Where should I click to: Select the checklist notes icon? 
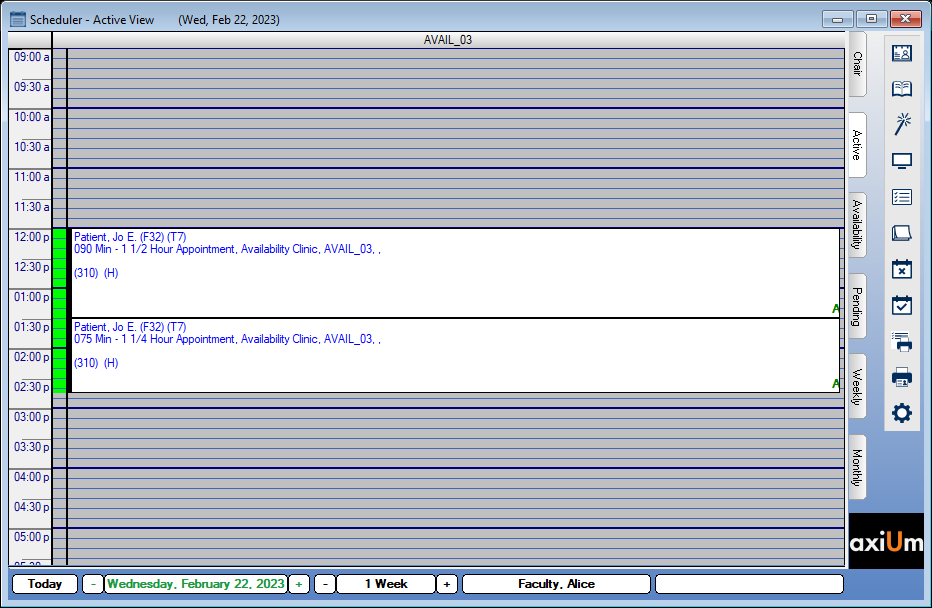[x=901, y=197]
